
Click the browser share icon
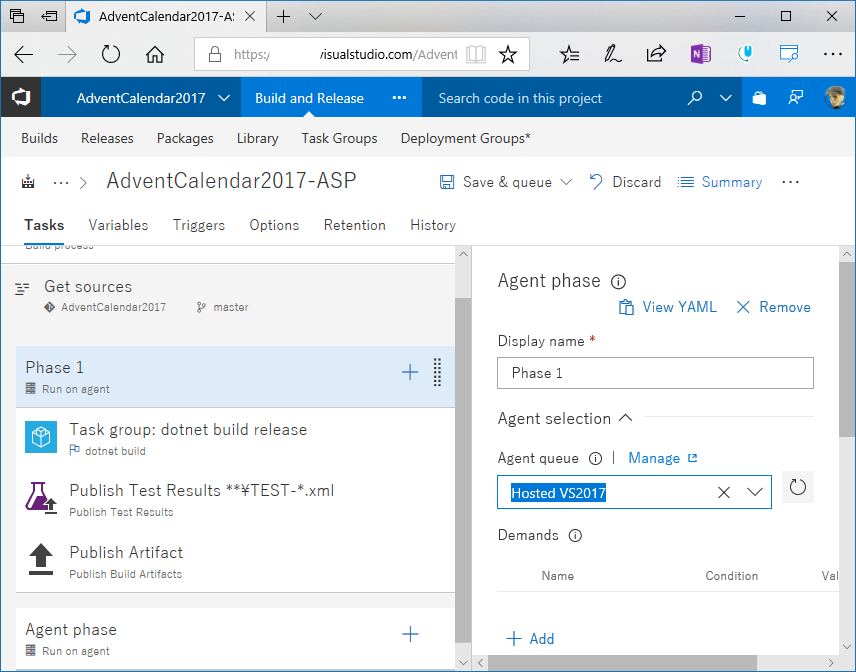coord(656,53)
